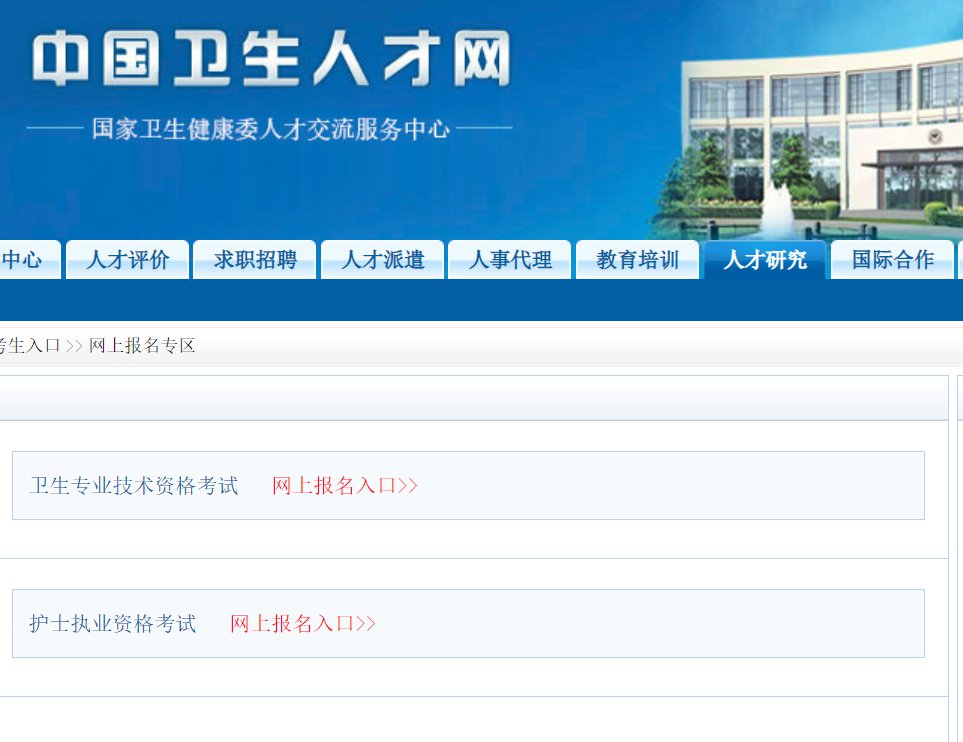Click the highlighted 人才研究 tab

[x=765, y=260]
